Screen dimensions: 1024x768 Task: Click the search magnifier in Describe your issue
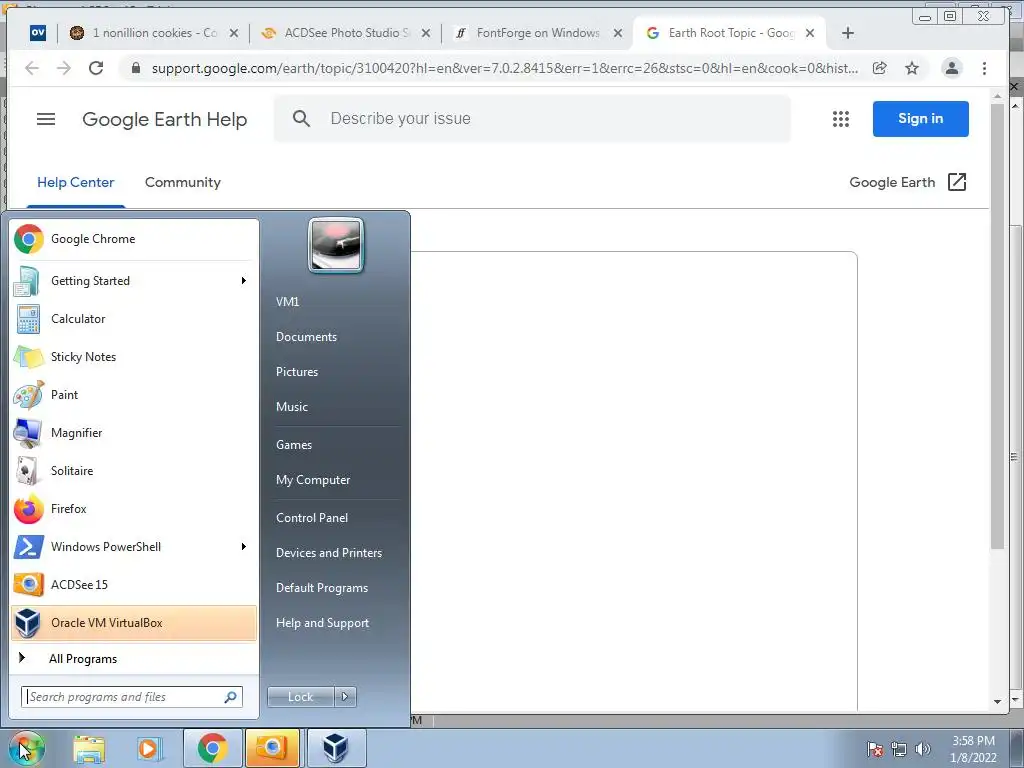(x=301, y=118)
